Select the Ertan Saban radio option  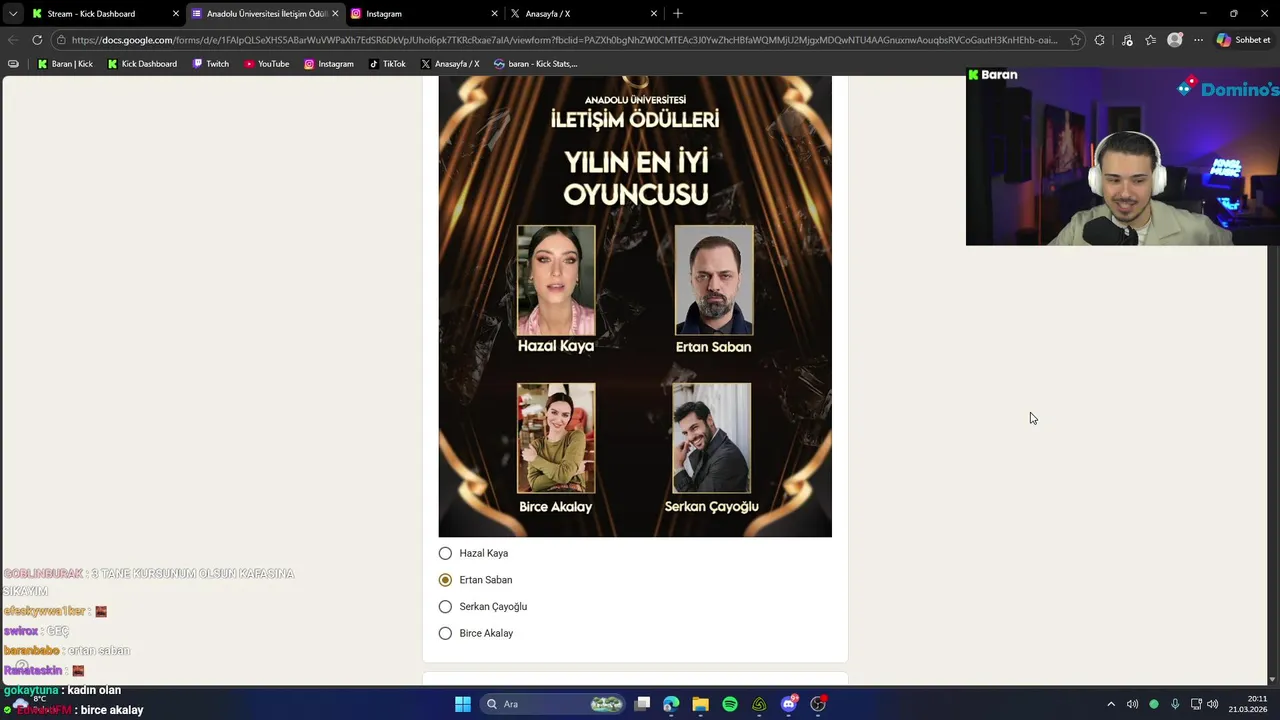click(445, 580)
